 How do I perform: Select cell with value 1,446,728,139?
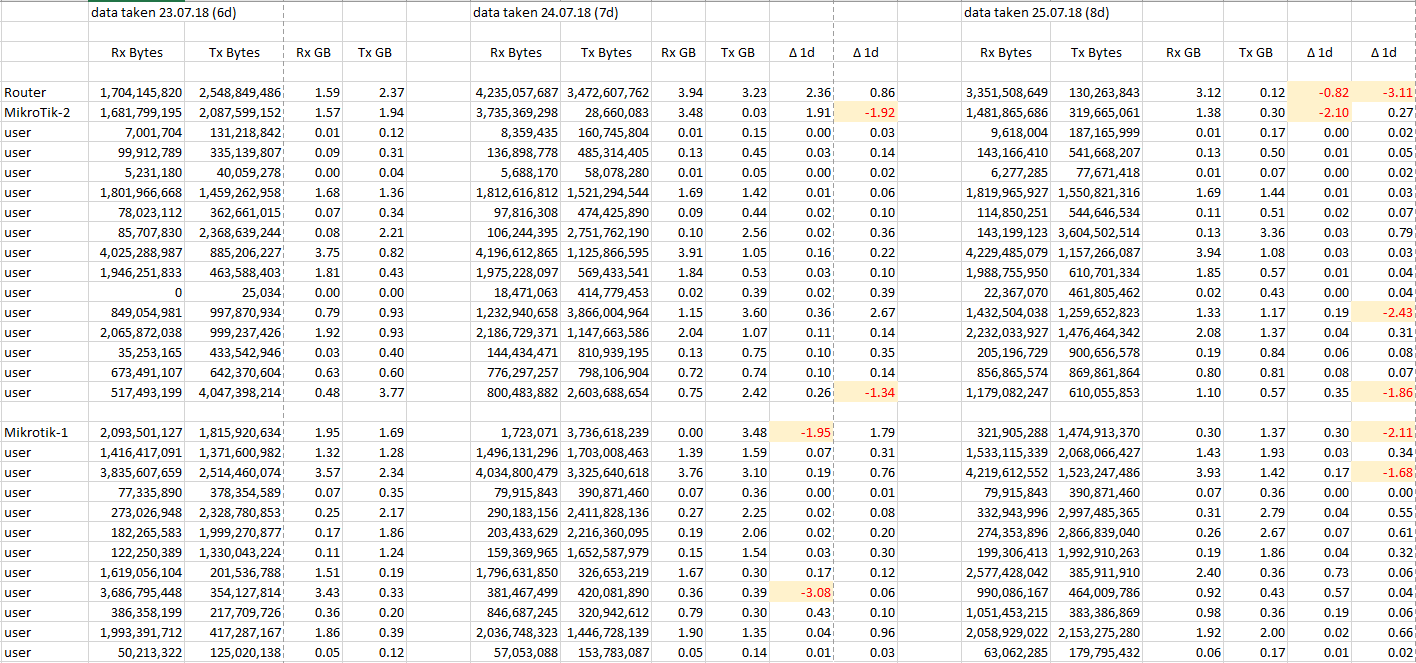pyautogui.click(x=606, y=632)
